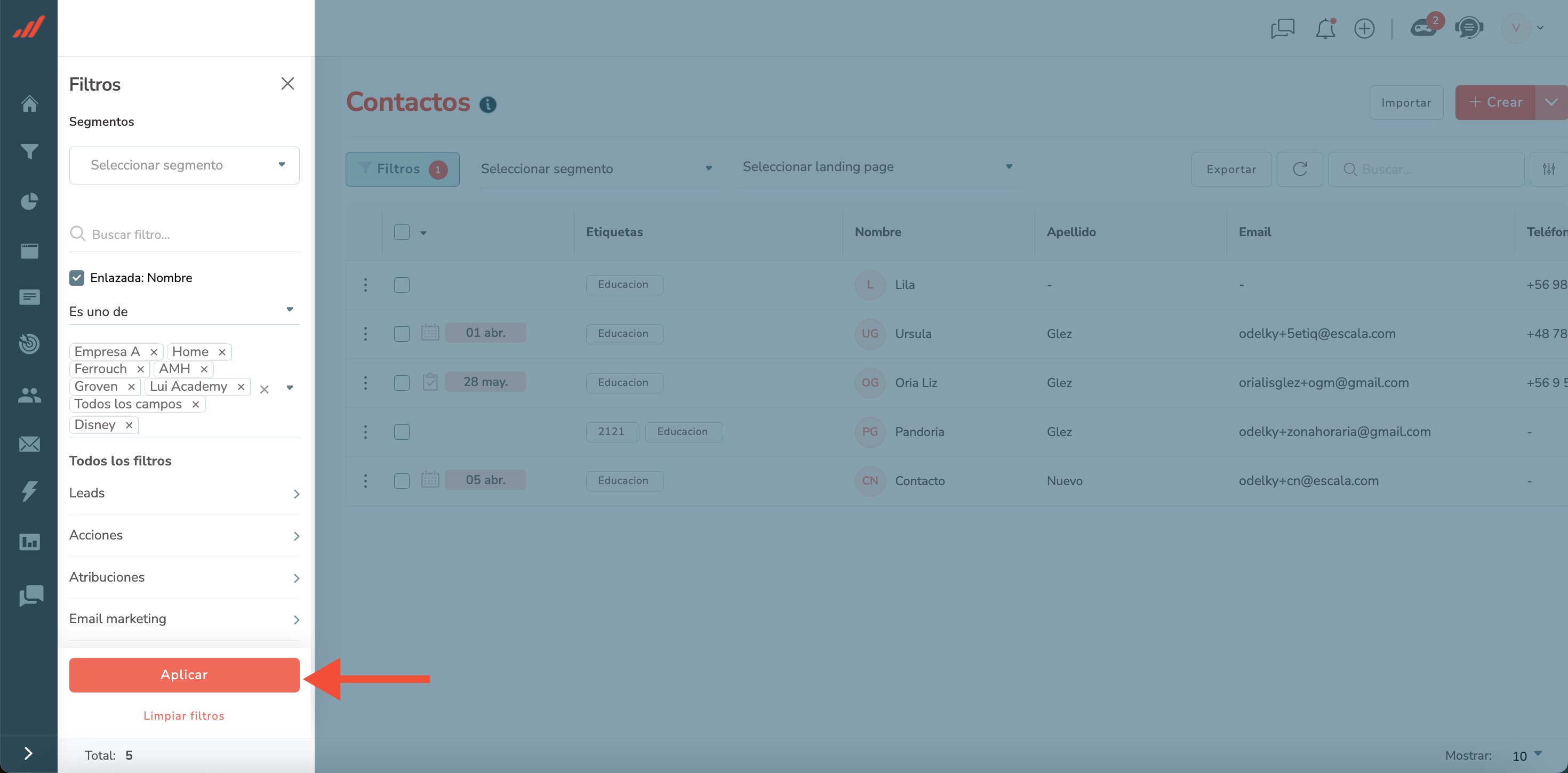Open the chat bubbles icon in sidebar
1568x773 pixels.
pos(31,595)
